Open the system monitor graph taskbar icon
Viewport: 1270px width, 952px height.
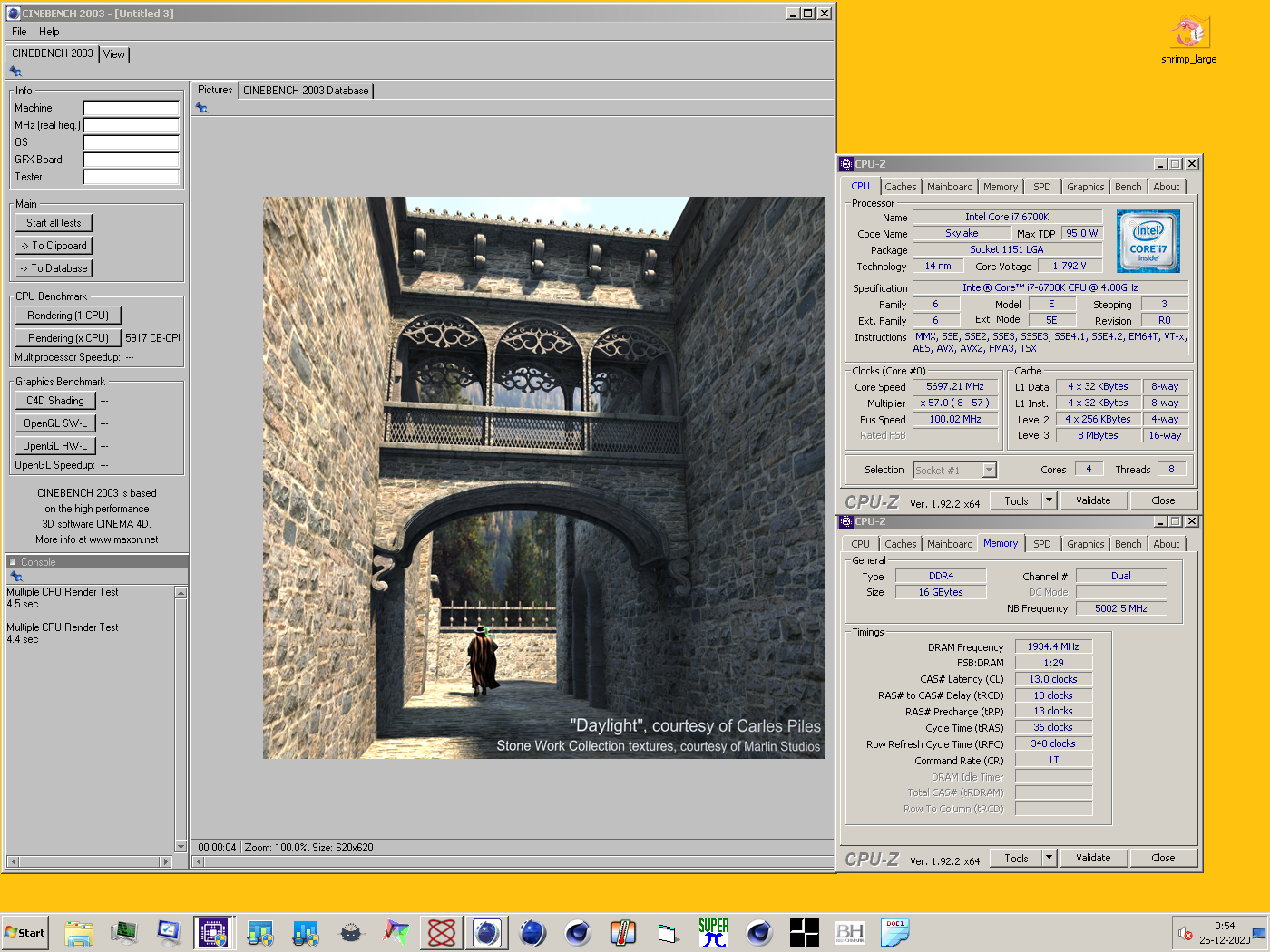point(124,932)
